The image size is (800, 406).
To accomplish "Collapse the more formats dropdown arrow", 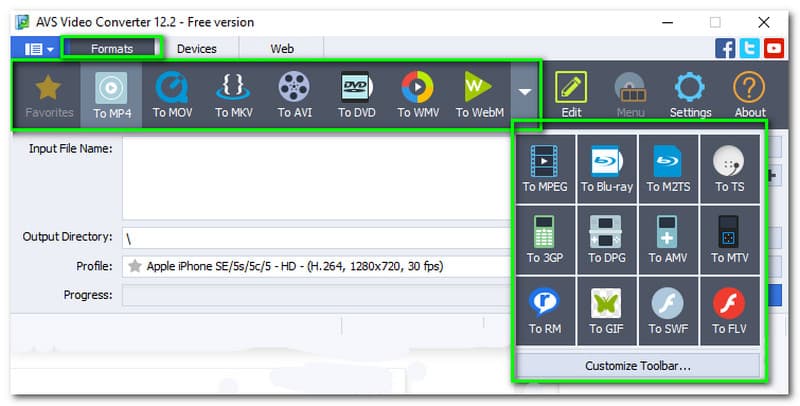I will click(x=524, y=92).
